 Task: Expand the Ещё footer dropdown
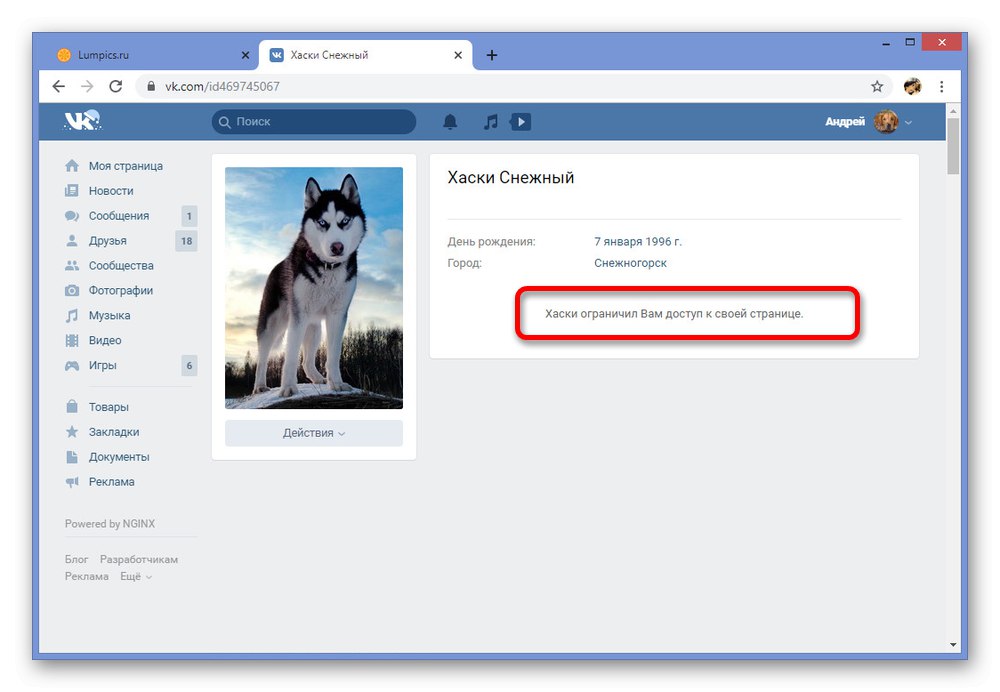tap(136, 576)
